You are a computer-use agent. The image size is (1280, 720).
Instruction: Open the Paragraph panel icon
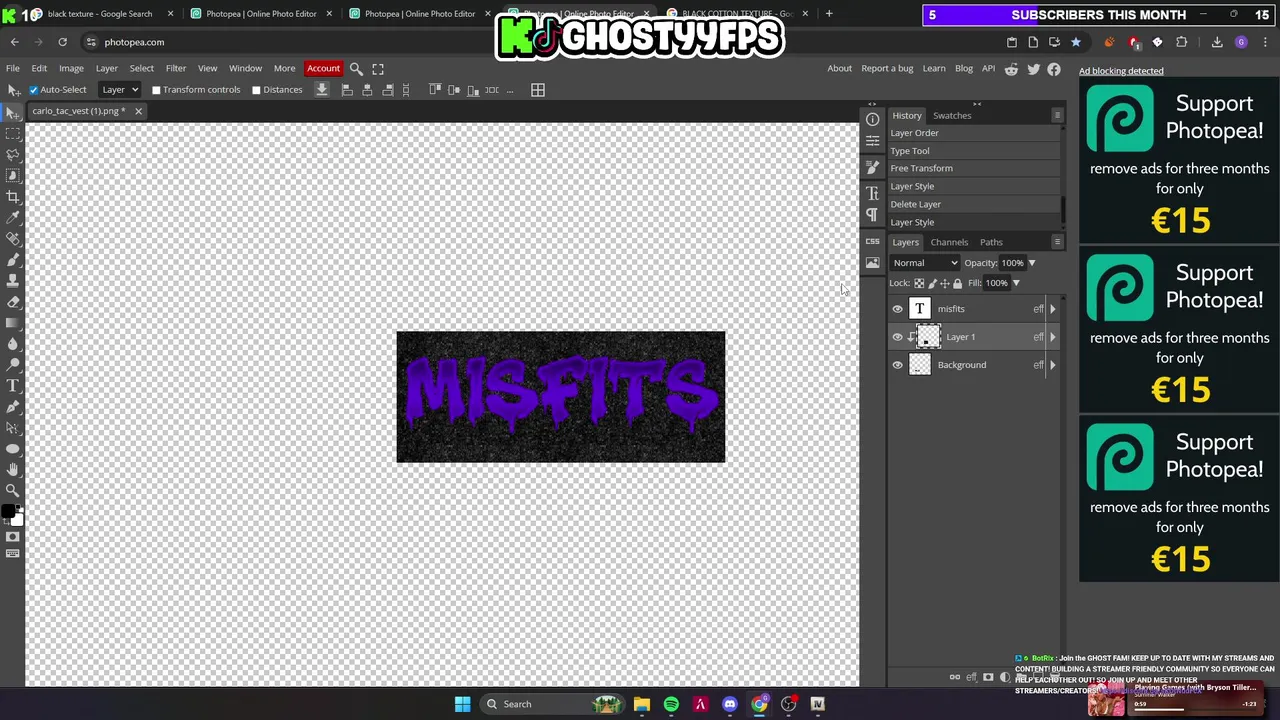(872, 215)
